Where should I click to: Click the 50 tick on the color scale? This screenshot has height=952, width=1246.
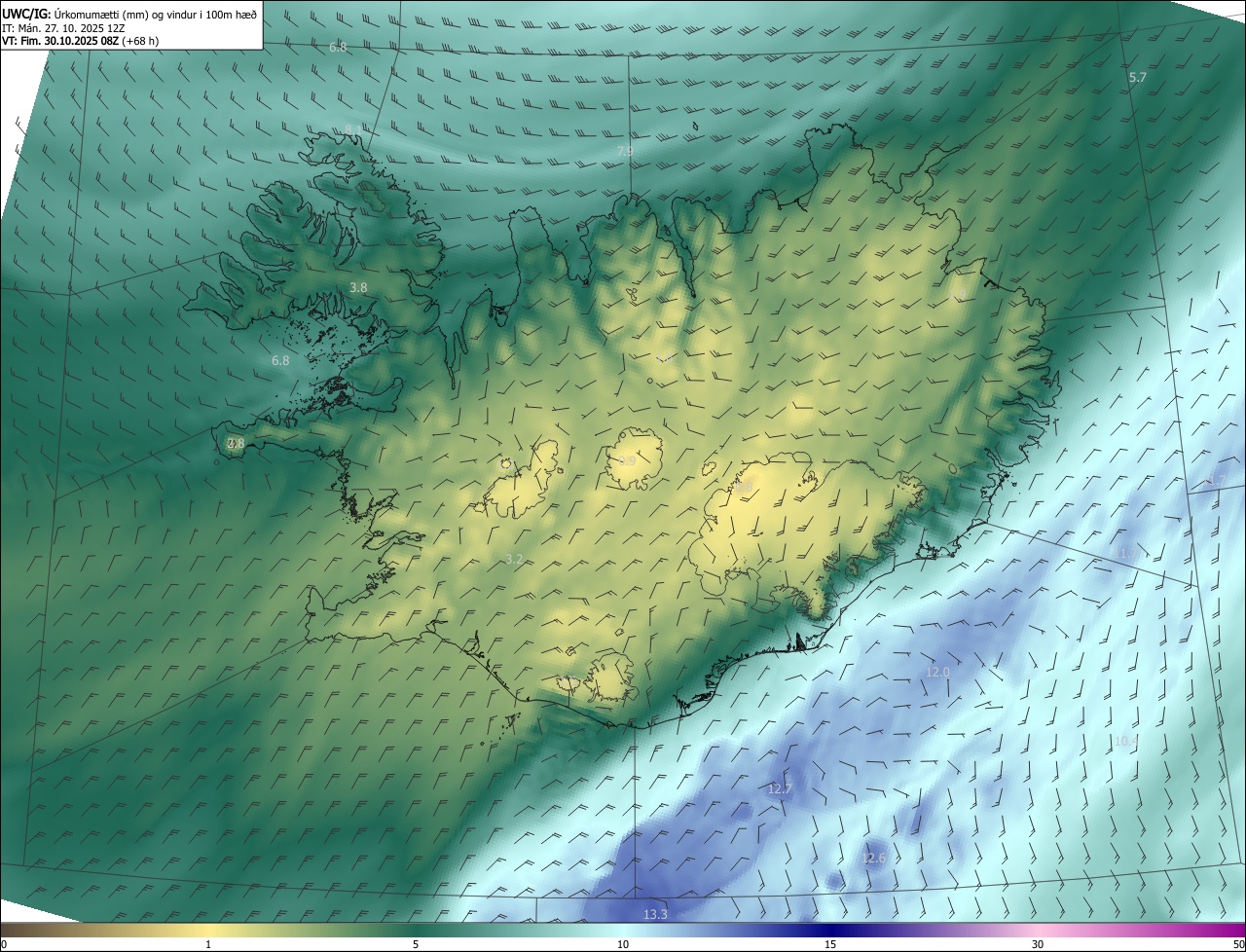(x=1238, y=944)
